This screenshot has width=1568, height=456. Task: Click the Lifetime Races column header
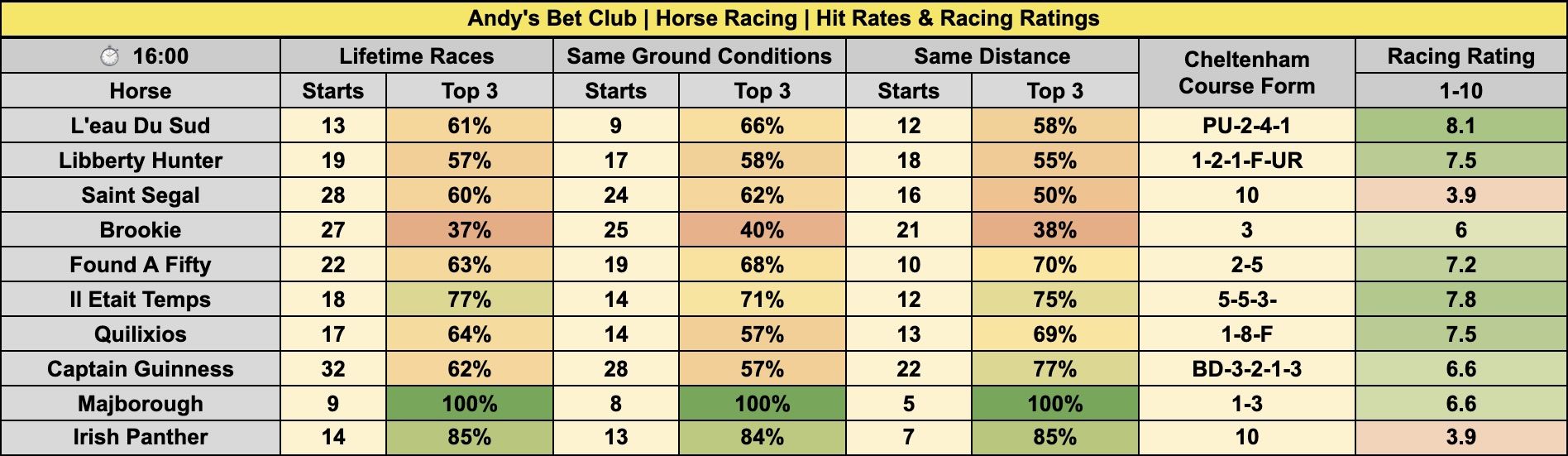pyautogui.click(x=416, y=56)
